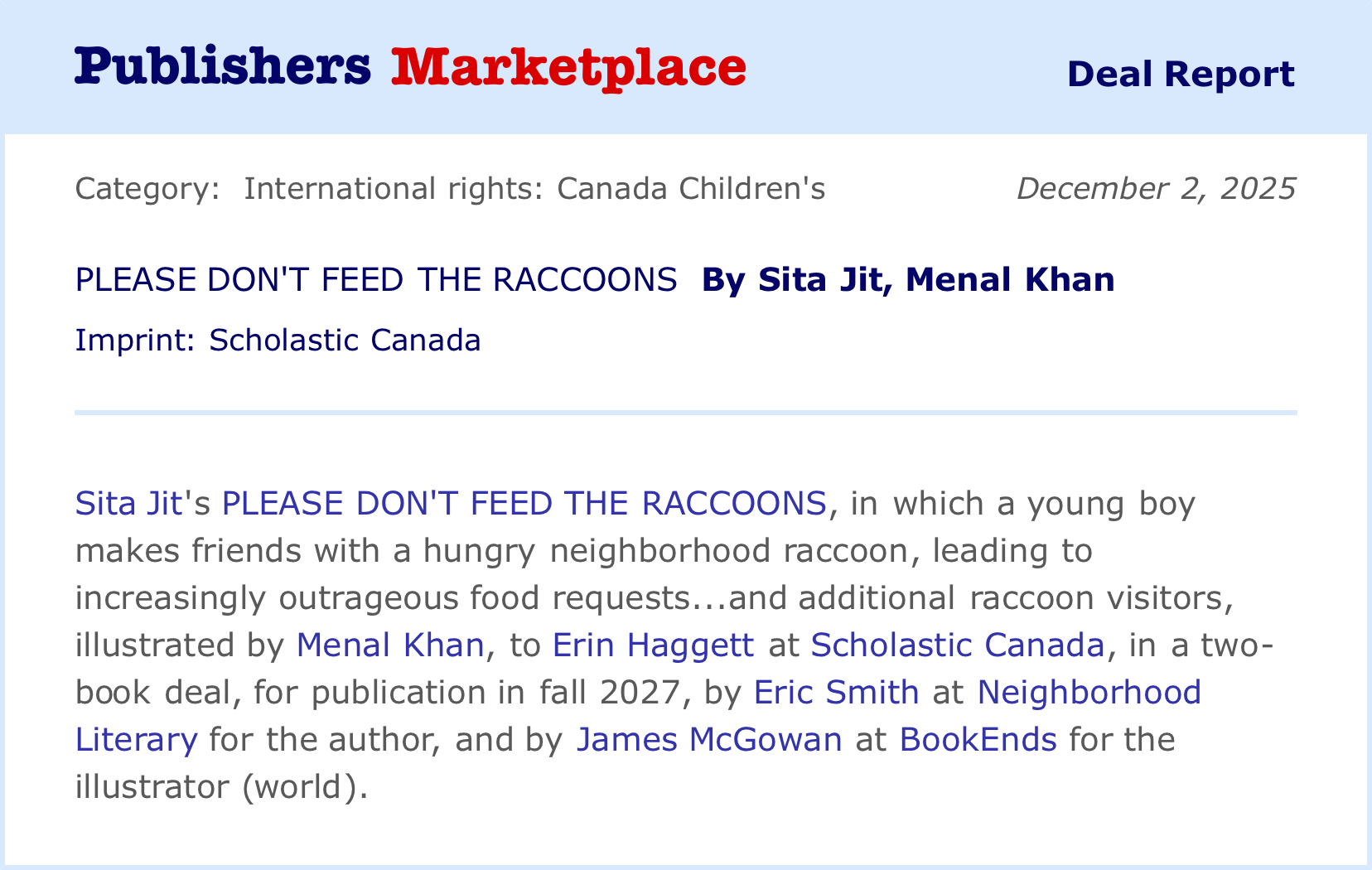Click the Publishers Marketplace logo
Image resolution: width=1372 pixels, height=870 pixels.
410,67
